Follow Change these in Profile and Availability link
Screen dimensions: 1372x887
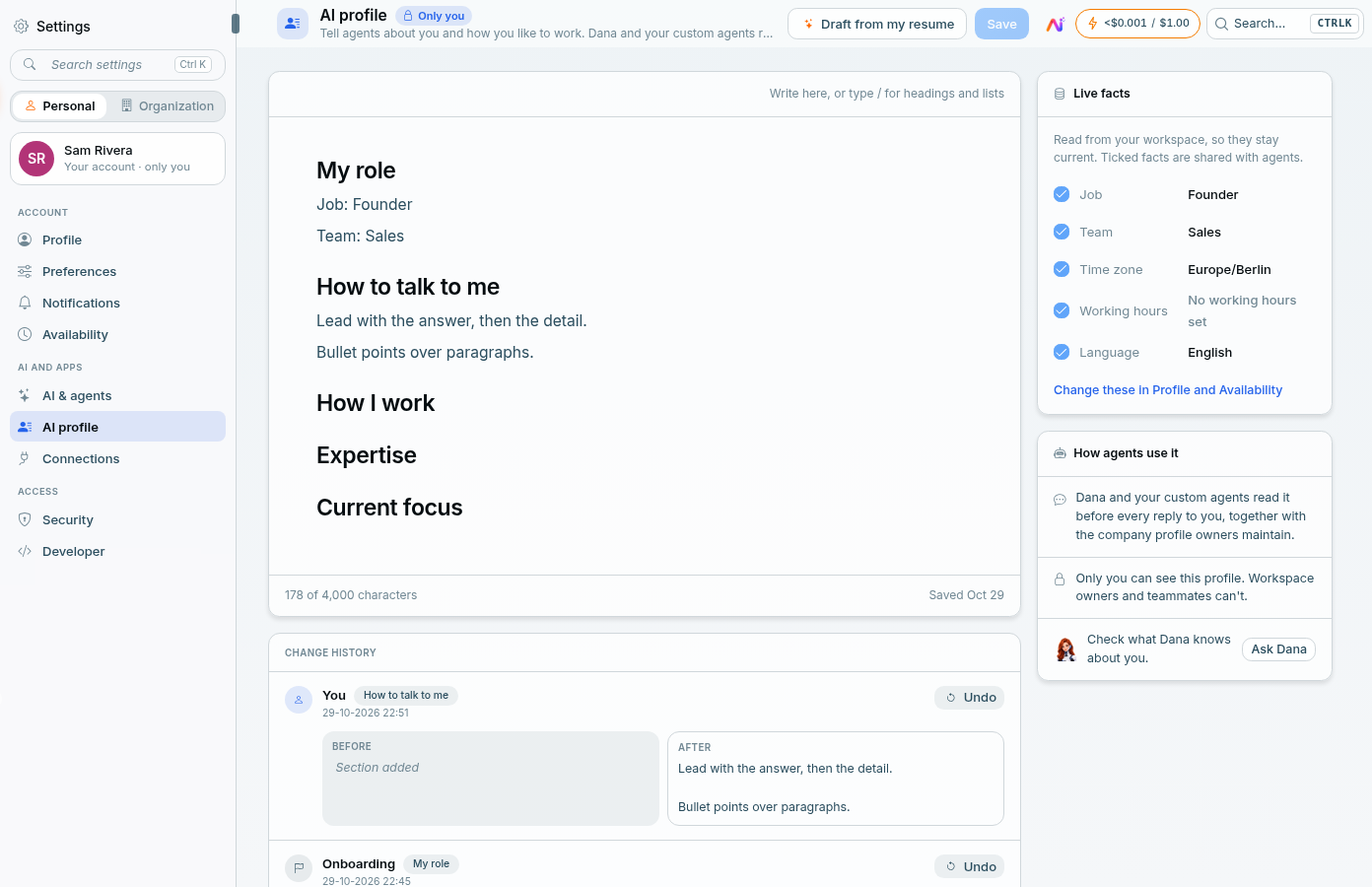1168,390
